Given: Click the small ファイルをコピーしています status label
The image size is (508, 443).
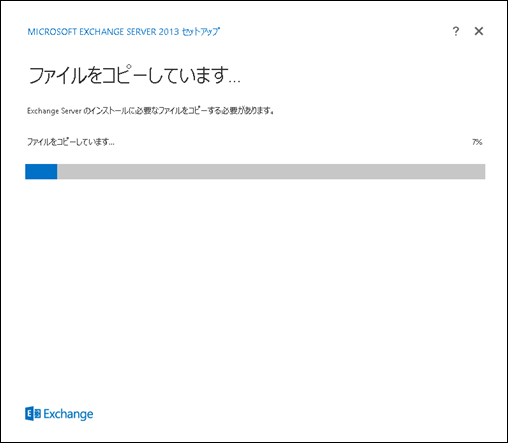Looking at the screenshot, I should point(71,142).
